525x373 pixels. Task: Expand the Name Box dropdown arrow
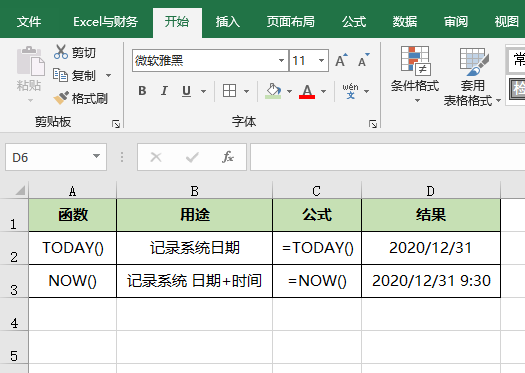(96, 156)
